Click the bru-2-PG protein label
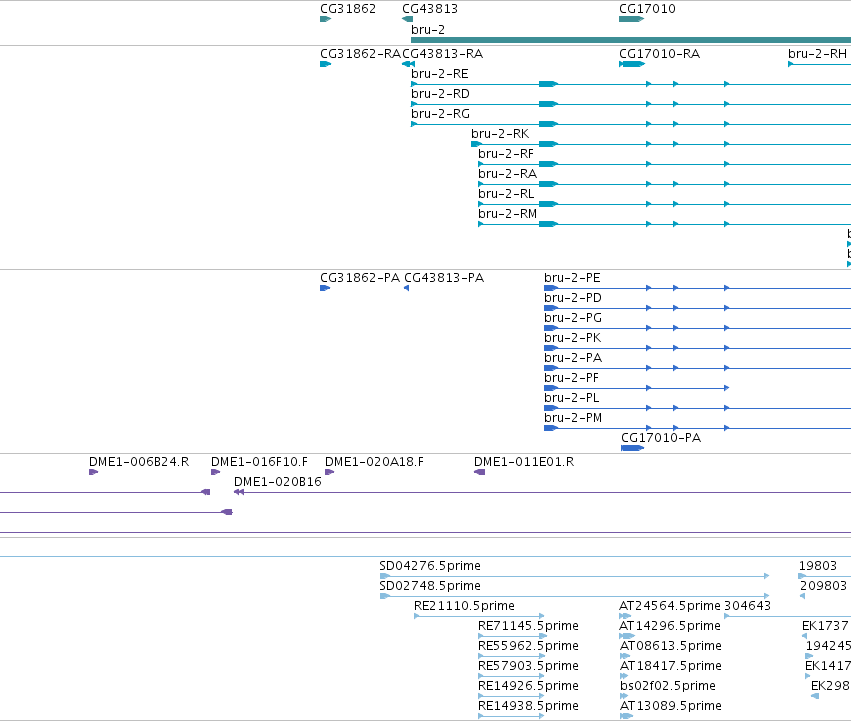This screenshot has height=721, width=851. tap(573, 318)
